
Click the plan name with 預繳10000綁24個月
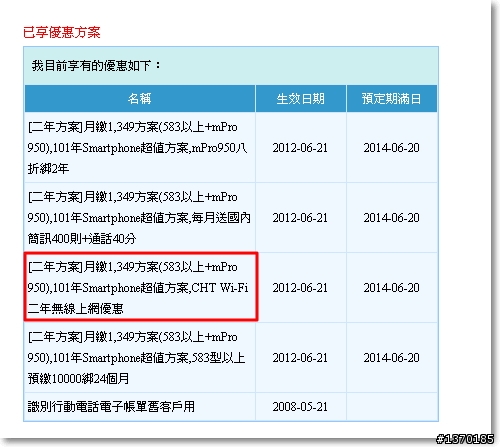tap(136, 358)
